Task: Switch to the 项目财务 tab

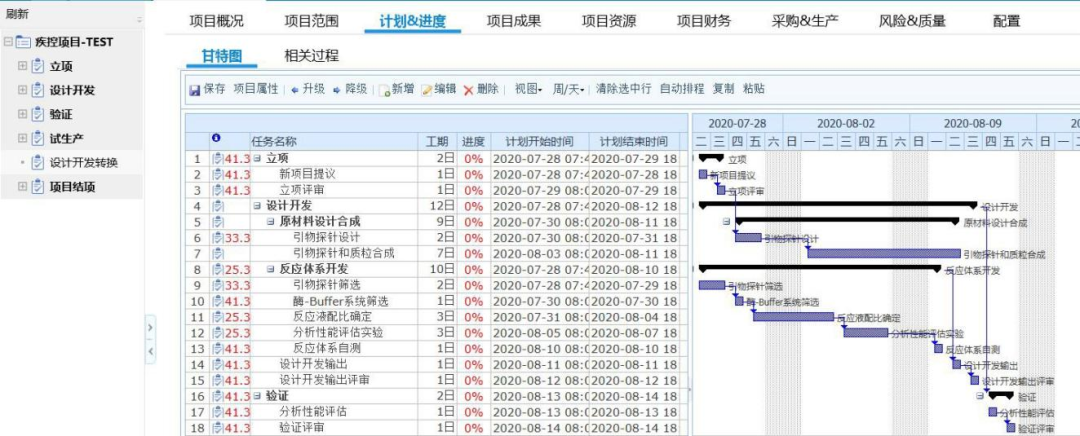Action: (703, 21)
